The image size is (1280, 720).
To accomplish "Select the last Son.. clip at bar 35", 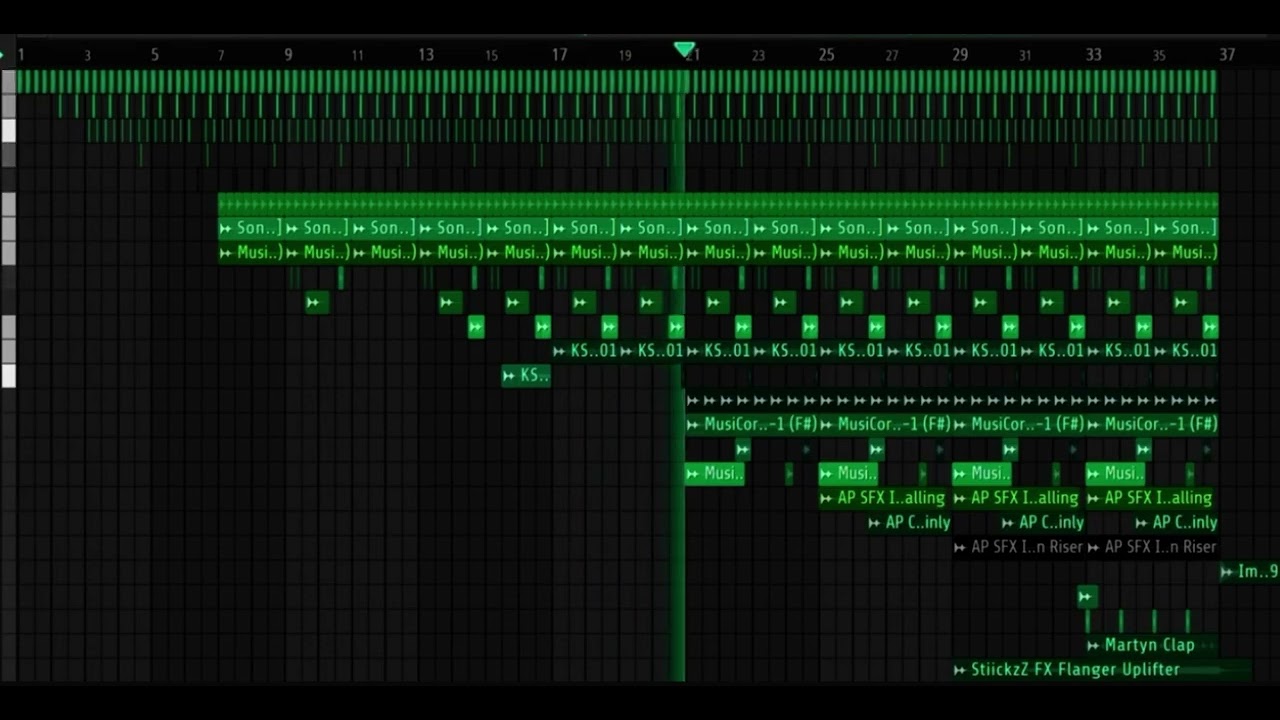I will click(1185, 228).
